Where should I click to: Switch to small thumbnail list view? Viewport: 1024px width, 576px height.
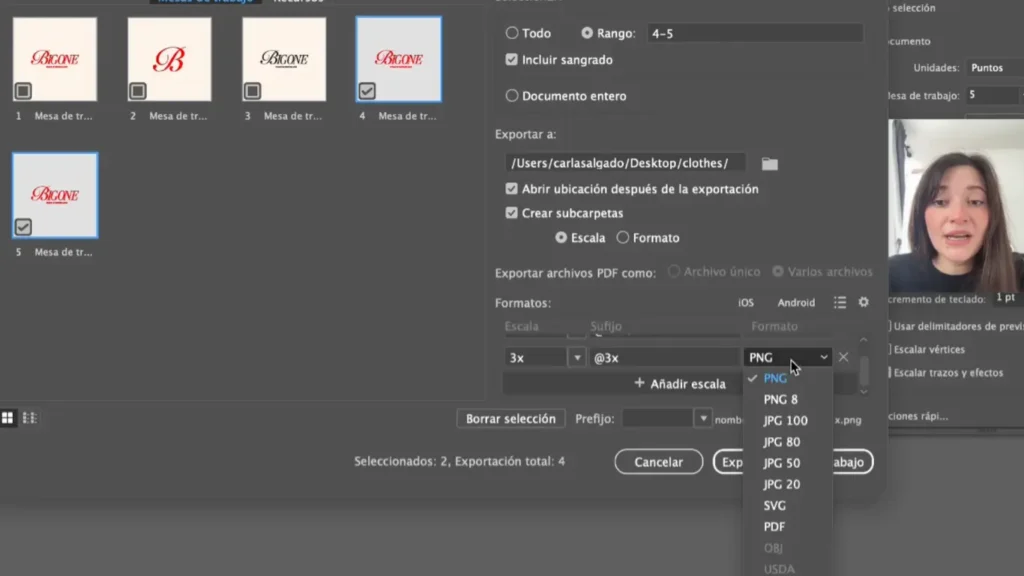click(30, 418)
